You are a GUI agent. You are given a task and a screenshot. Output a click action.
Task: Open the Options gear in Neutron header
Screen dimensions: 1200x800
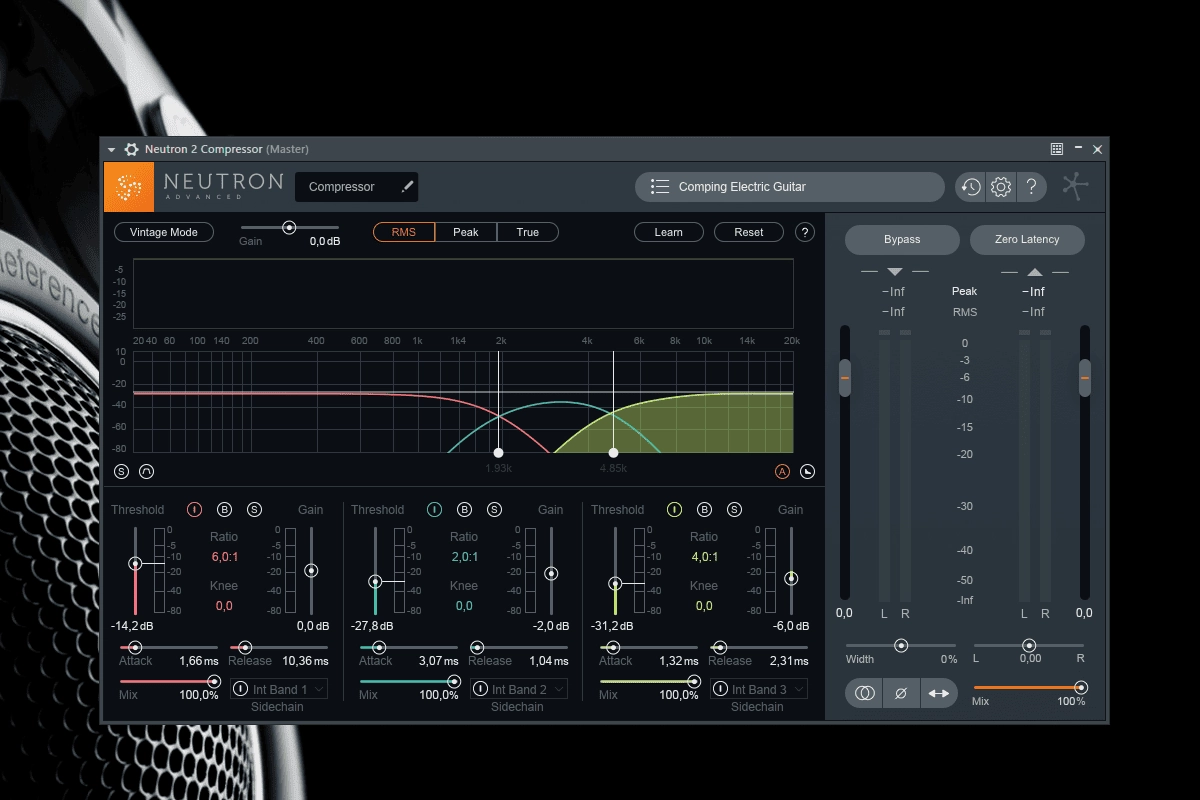point(1001,187)
